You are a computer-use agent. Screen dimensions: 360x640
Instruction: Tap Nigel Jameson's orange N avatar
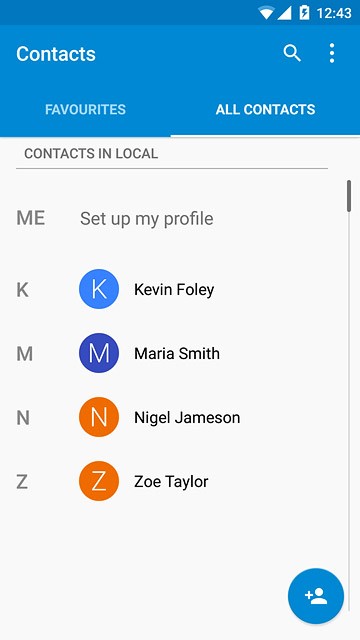coord(99,417)
